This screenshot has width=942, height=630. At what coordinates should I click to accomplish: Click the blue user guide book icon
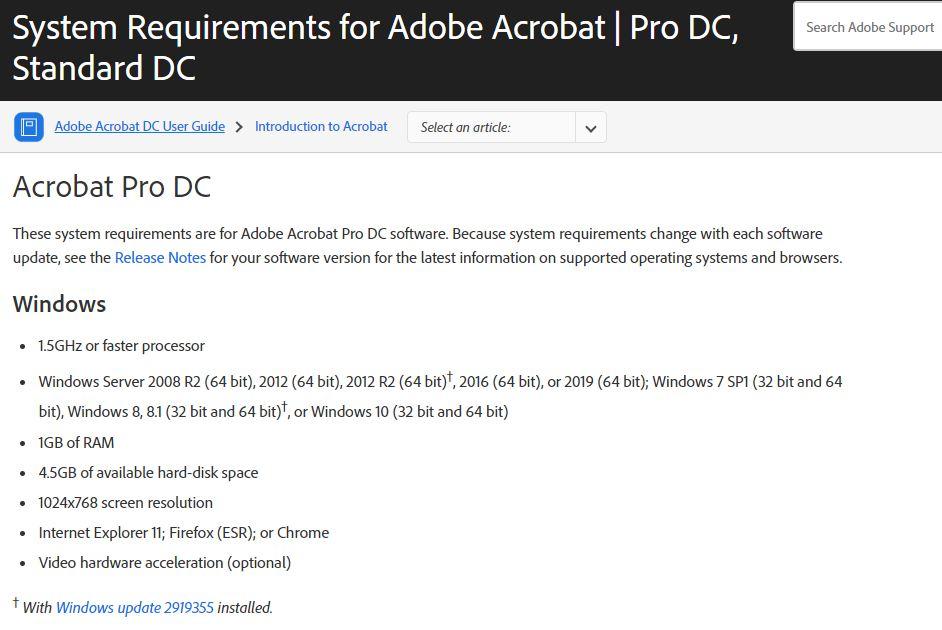tap(29, 126)
